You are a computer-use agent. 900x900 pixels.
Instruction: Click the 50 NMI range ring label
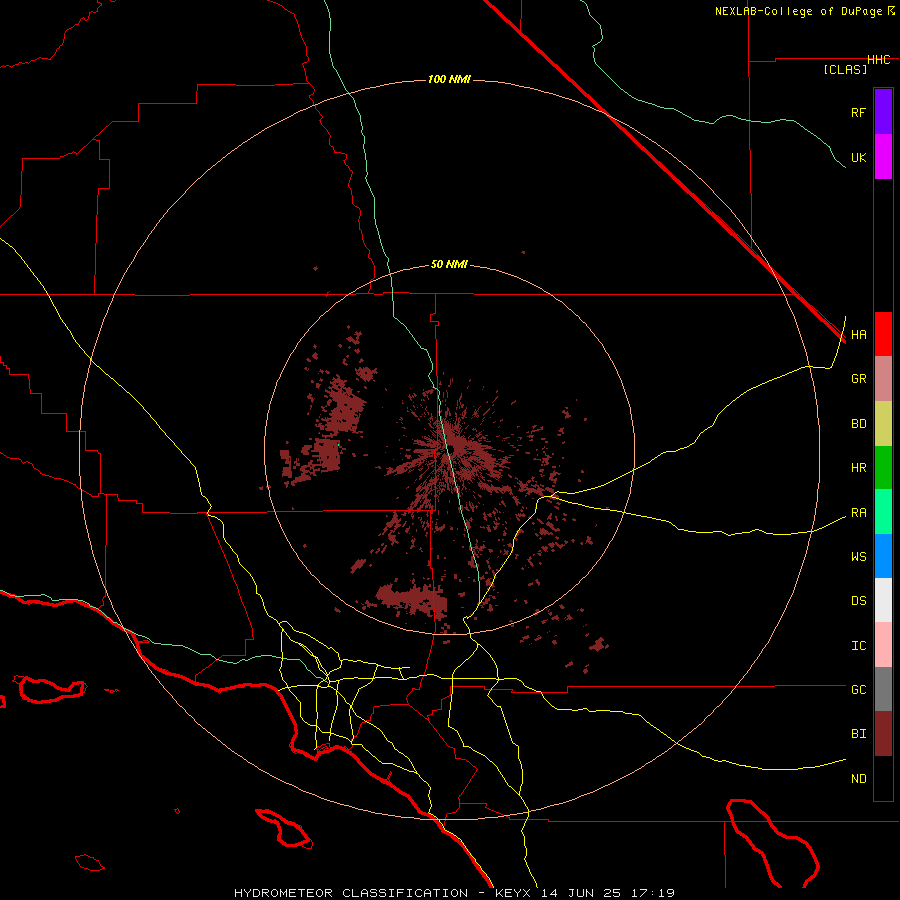pyautogui.click(x=449, y=265)
